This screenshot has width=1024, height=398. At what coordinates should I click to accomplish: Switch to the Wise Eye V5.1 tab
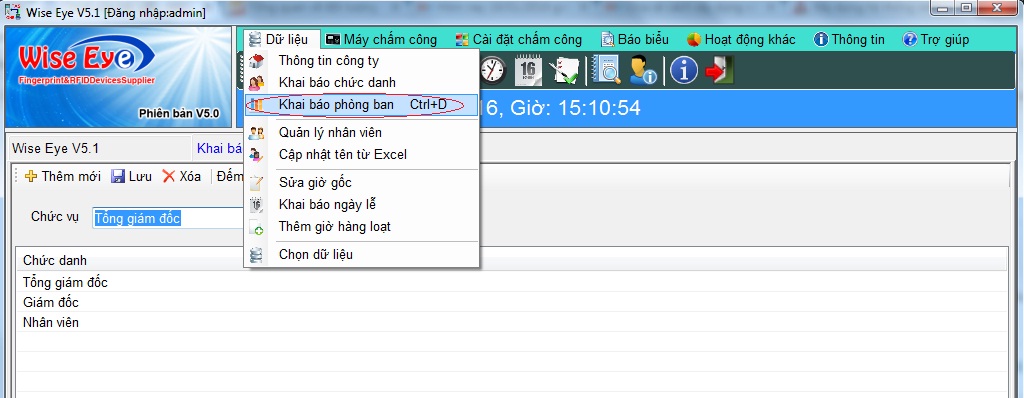click(x=99, y=148)
